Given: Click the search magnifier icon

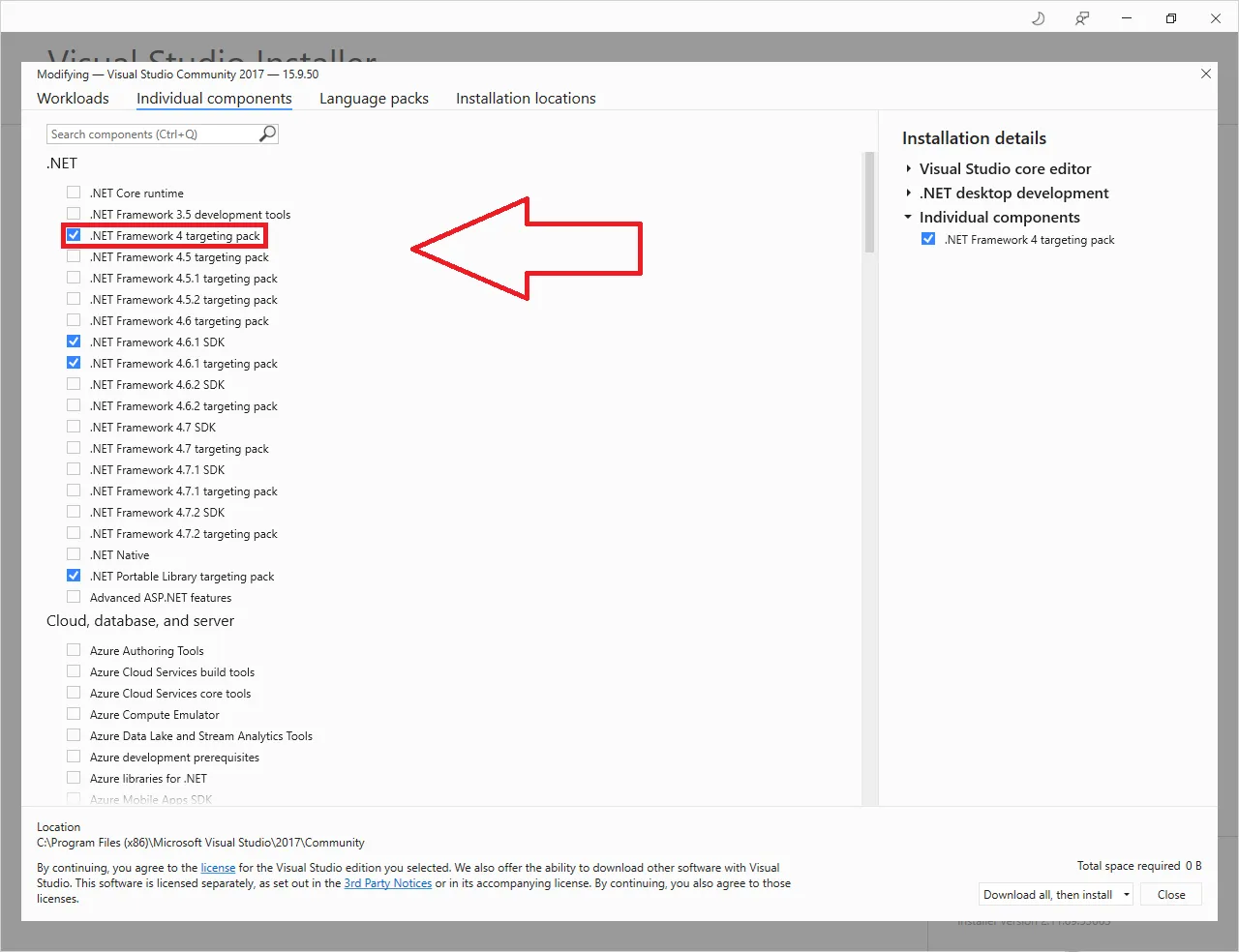Looking at the screenshot, I should [268, 134].
